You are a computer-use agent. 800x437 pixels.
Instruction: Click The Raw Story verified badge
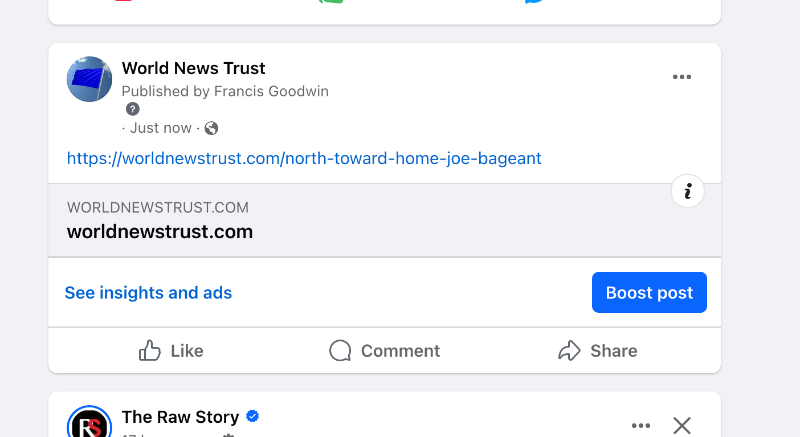click(253, 416)
